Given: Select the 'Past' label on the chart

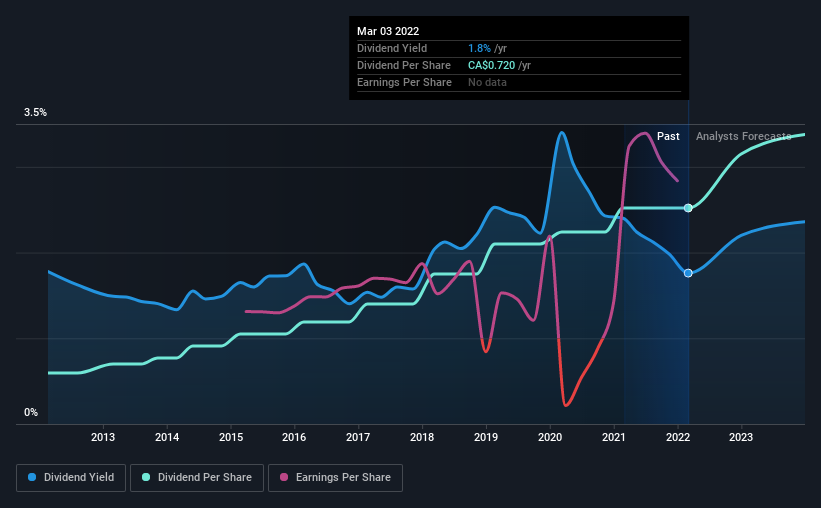Looking at the screenshot, I should 669,136.
